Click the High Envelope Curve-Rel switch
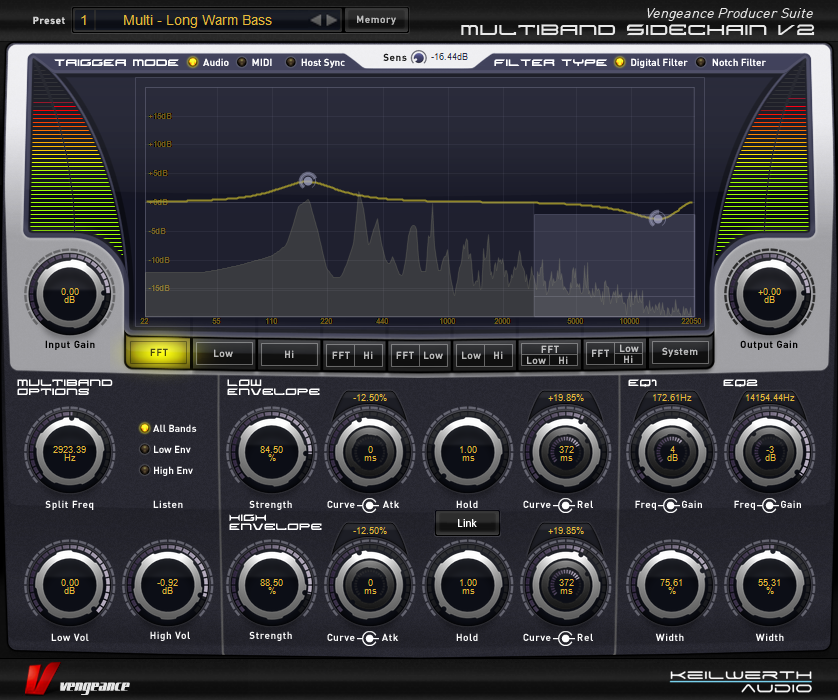This screenshot has height=700, width=838. point(565,637)
